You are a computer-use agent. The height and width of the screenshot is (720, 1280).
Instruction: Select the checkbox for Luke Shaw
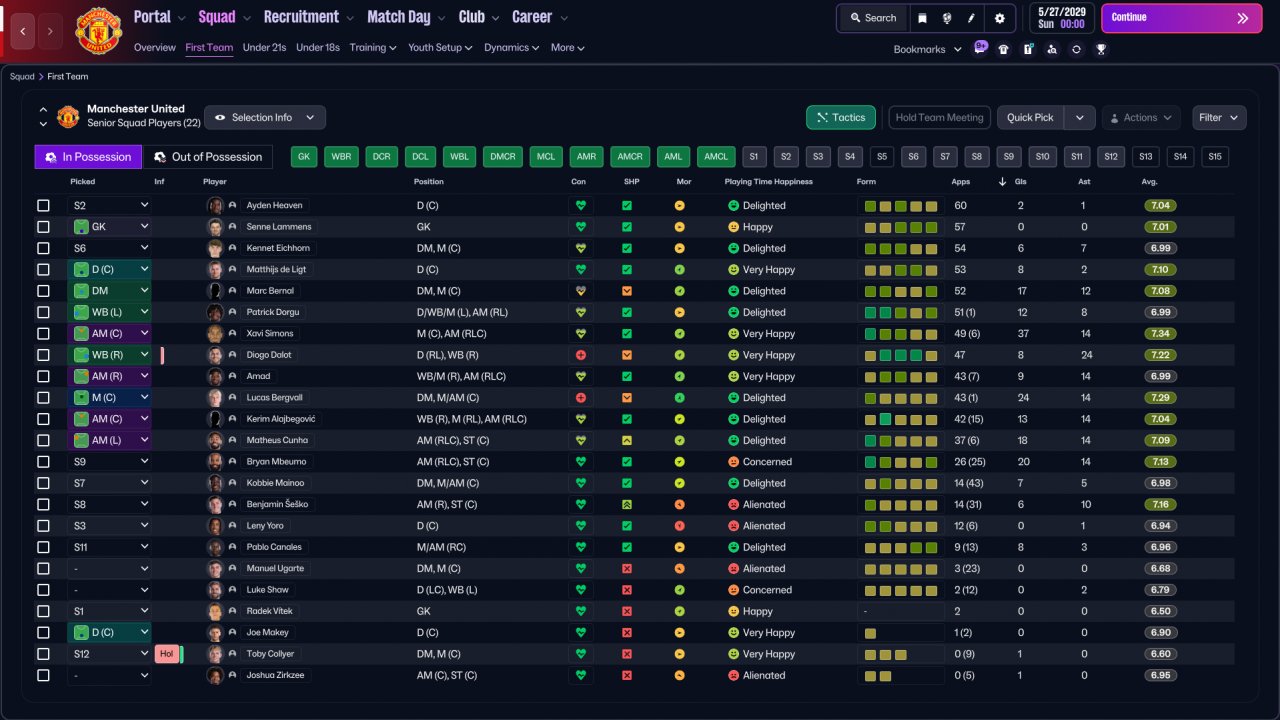click(x=43, y=590)
